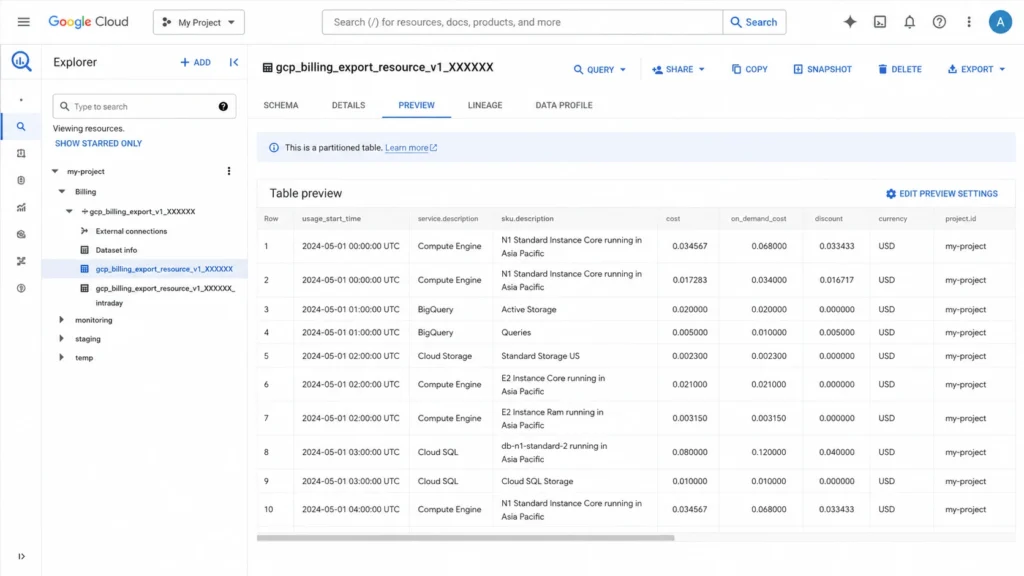Open account avatar A
The image size is (1024, 576).
1000,22
